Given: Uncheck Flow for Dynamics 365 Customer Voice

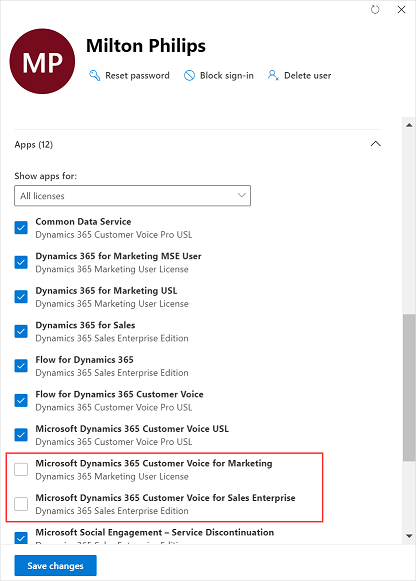Looking at the screenshot, I should coord(21,400).
